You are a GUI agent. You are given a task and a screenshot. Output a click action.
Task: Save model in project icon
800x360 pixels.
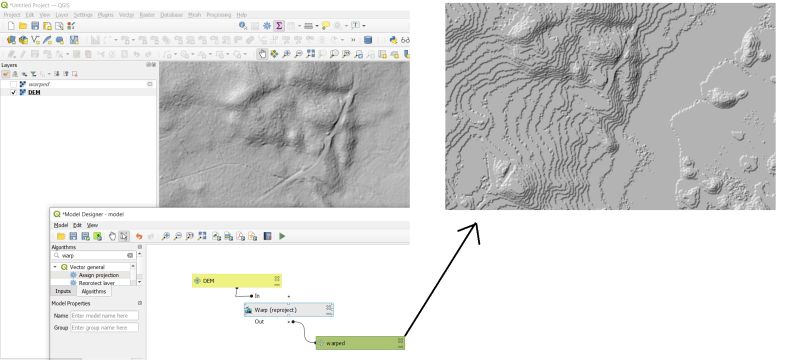click(x=97, y=236)
